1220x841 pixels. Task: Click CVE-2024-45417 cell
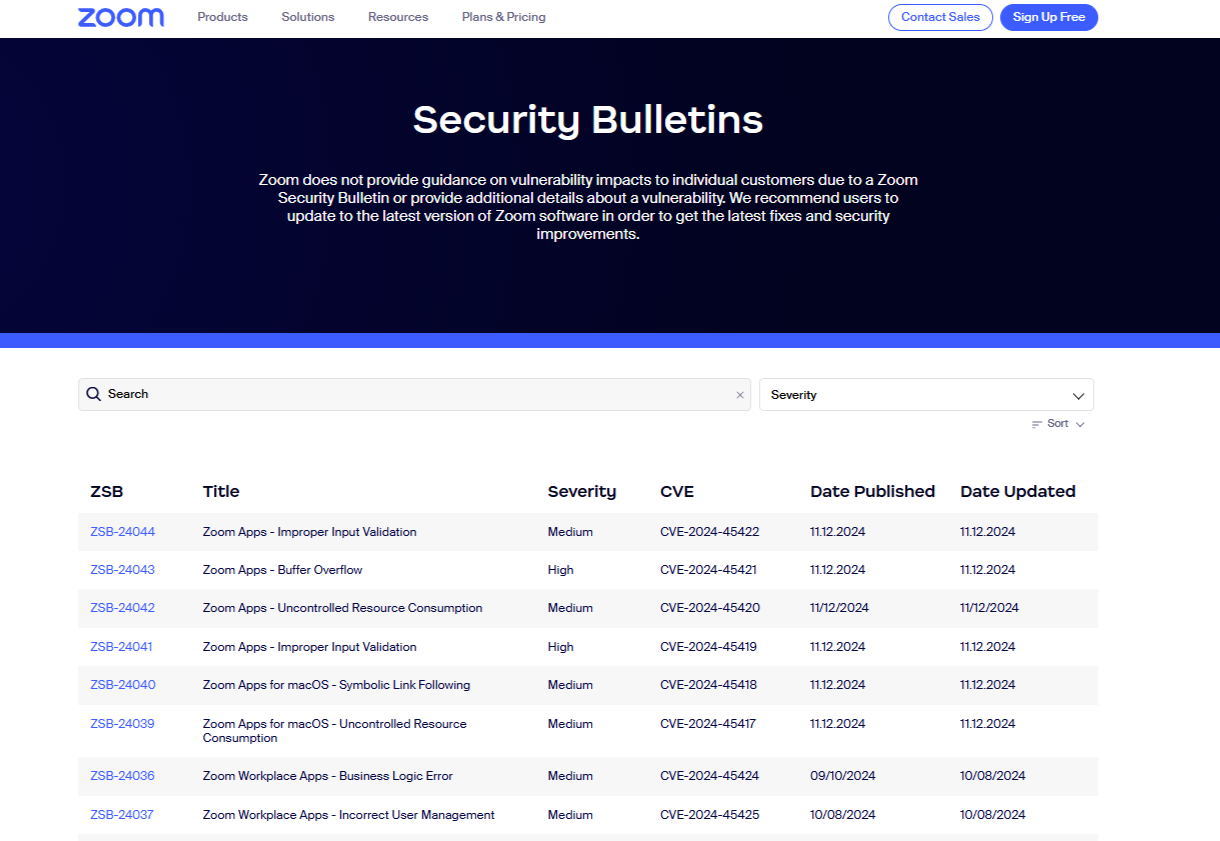(708, 724)
